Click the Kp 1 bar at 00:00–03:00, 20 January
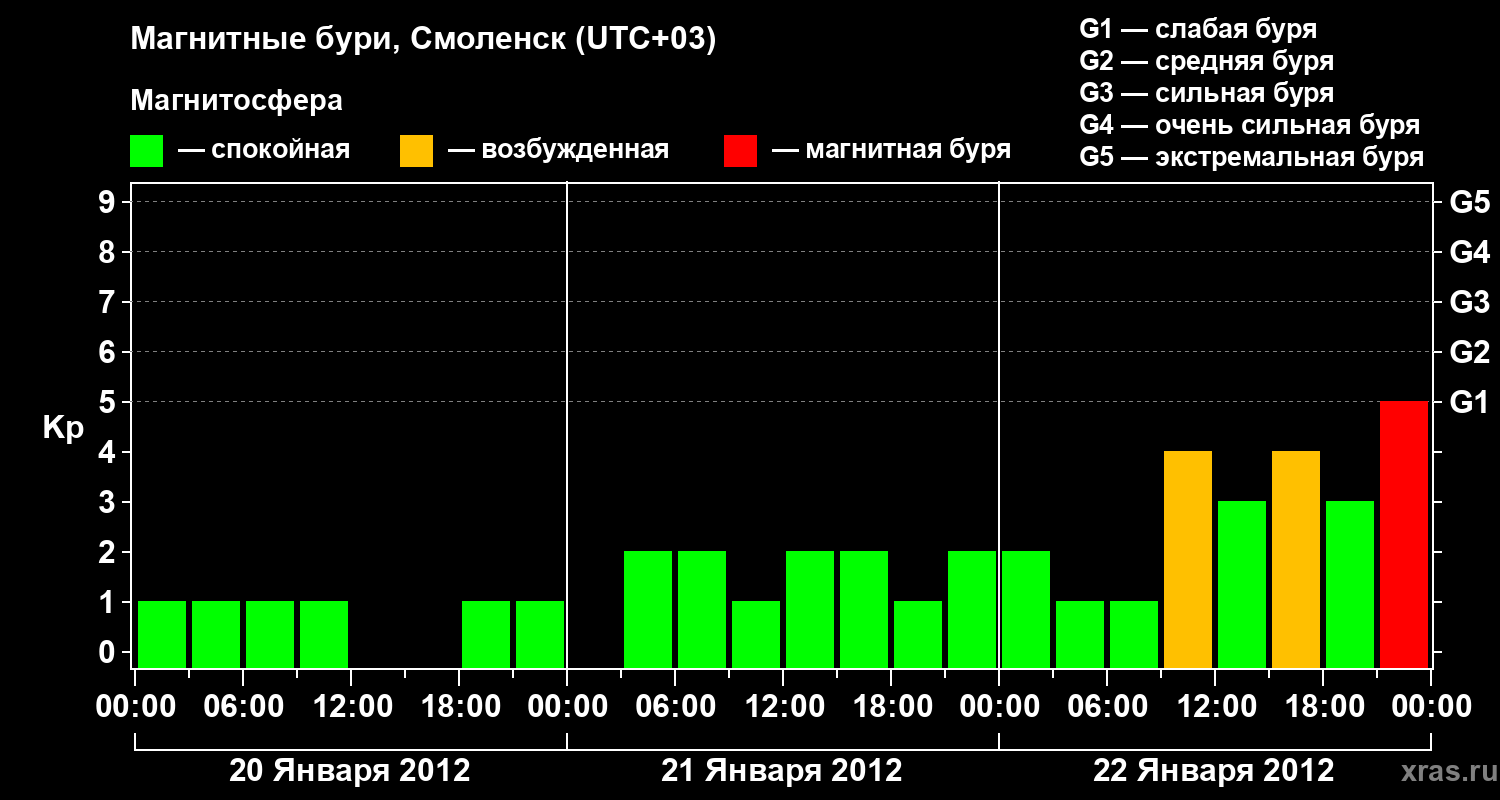Screen dimensions: 1500x800 (x=162, y=634)
